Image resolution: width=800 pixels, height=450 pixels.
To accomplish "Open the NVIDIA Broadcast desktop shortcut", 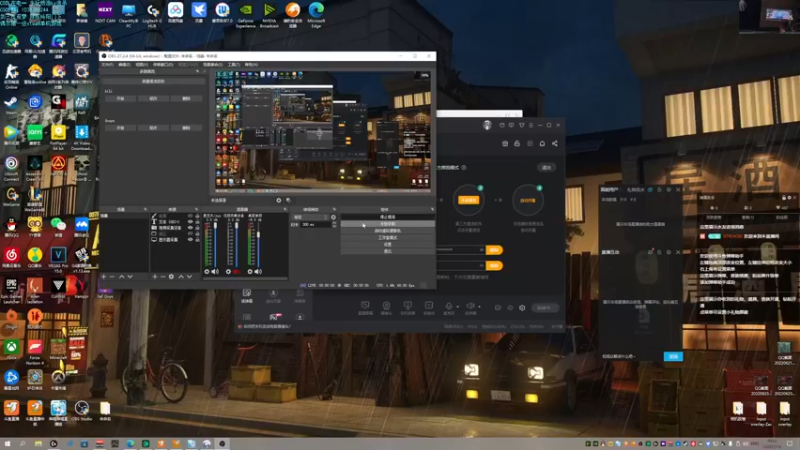I will pos(269,14).
